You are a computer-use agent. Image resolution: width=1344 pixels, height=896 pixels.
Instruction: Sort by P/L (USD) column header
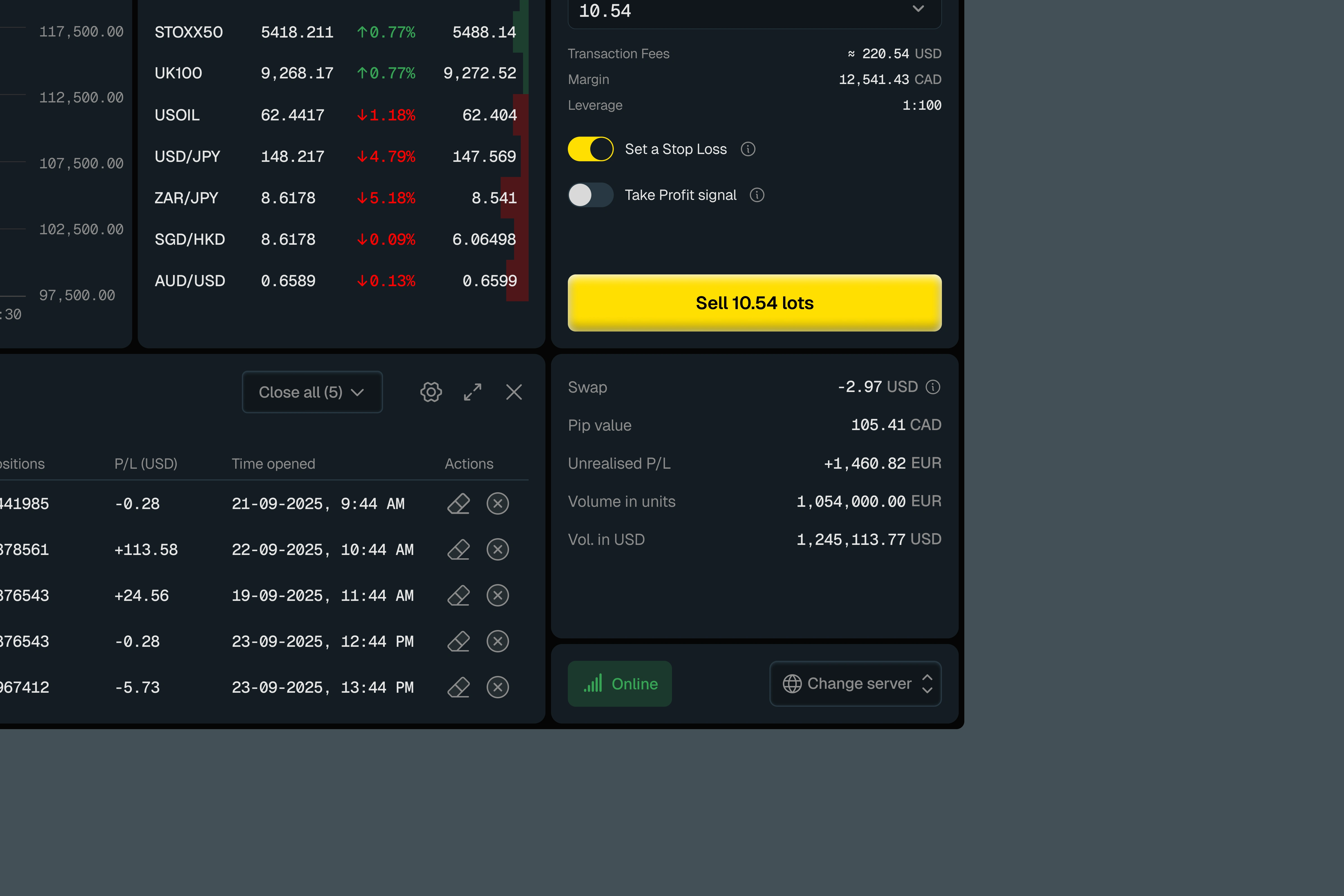coord(146,464)
